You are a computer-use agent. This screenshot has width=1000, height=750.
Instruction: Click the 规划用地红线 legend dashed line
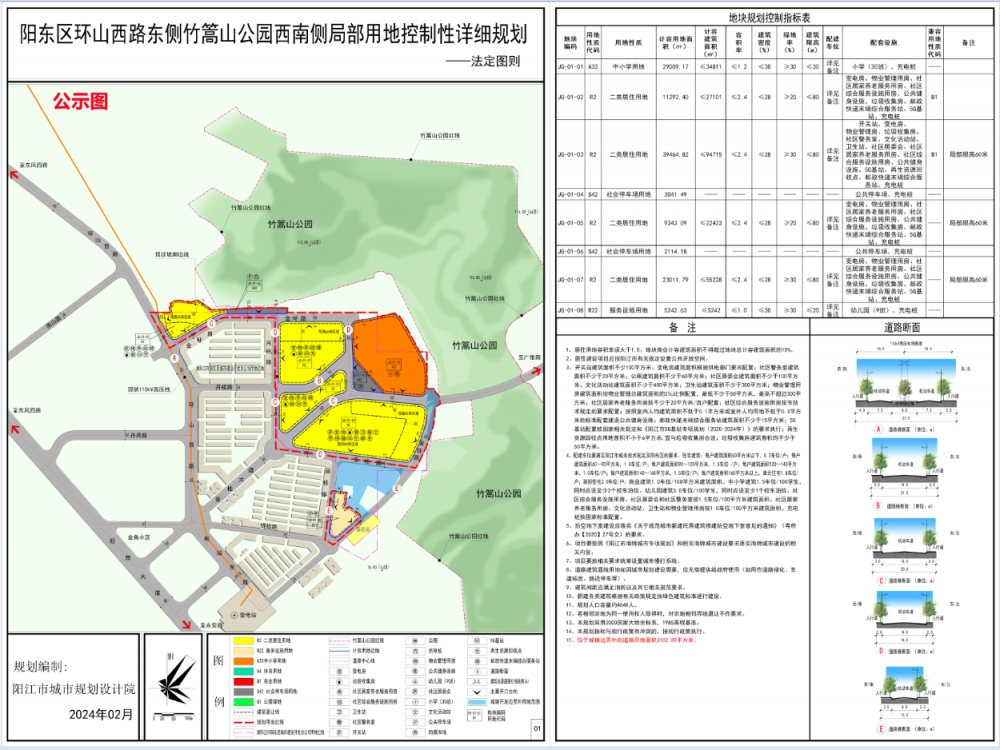point(244,723)
